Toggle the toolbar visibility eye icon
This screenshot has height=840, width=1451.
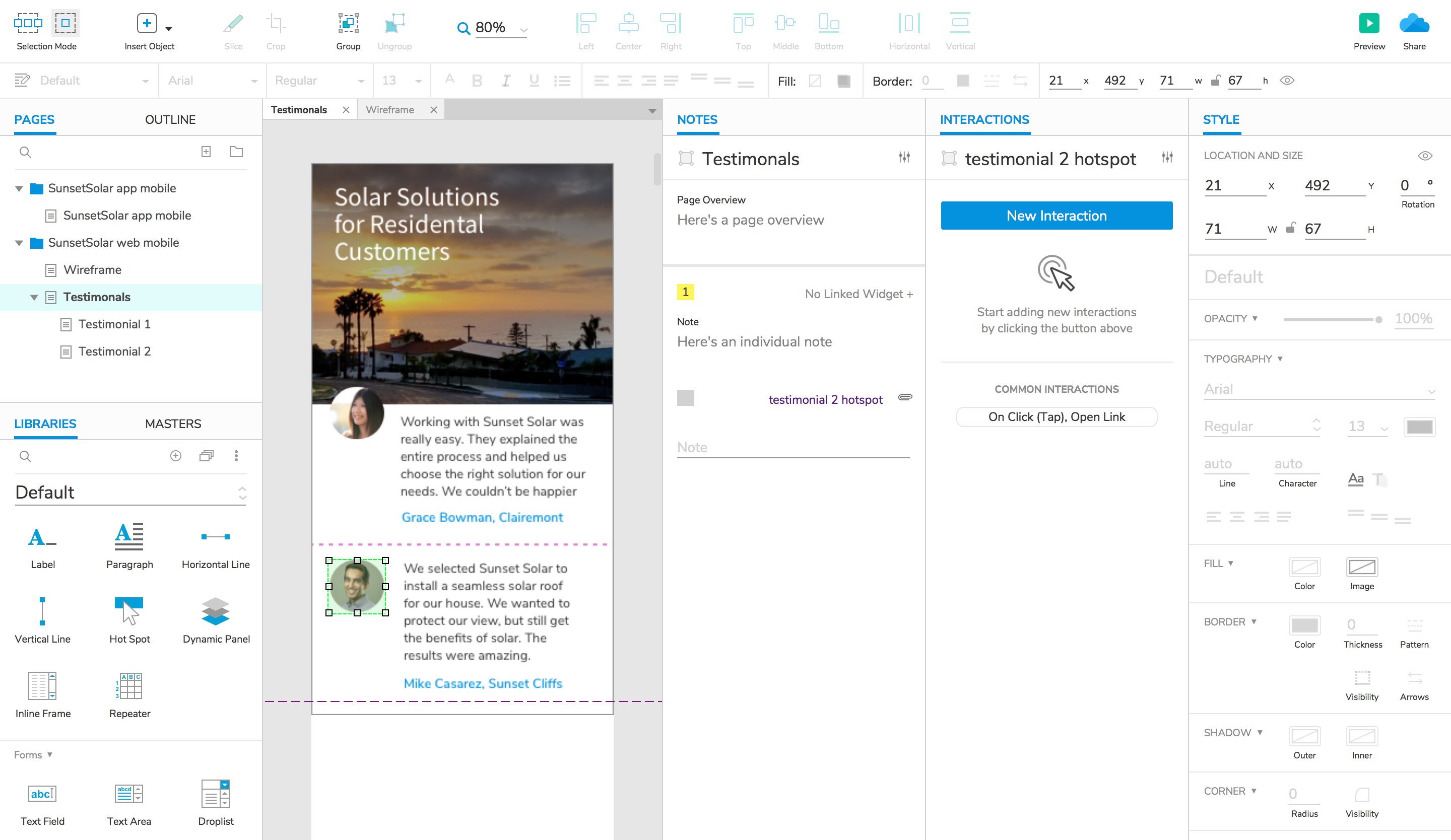click(1287, 81)
